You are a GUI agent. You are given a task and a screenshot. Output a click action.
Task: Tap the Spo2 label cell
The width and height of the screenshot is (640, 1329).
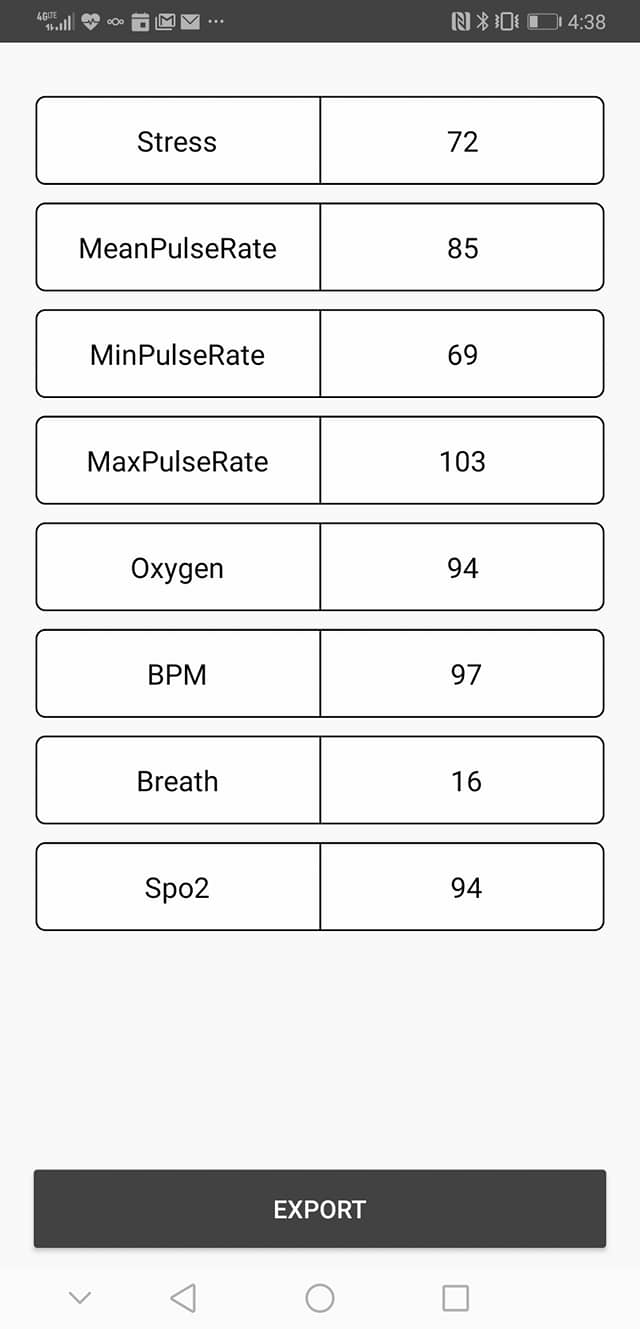[x=178, y=888]
